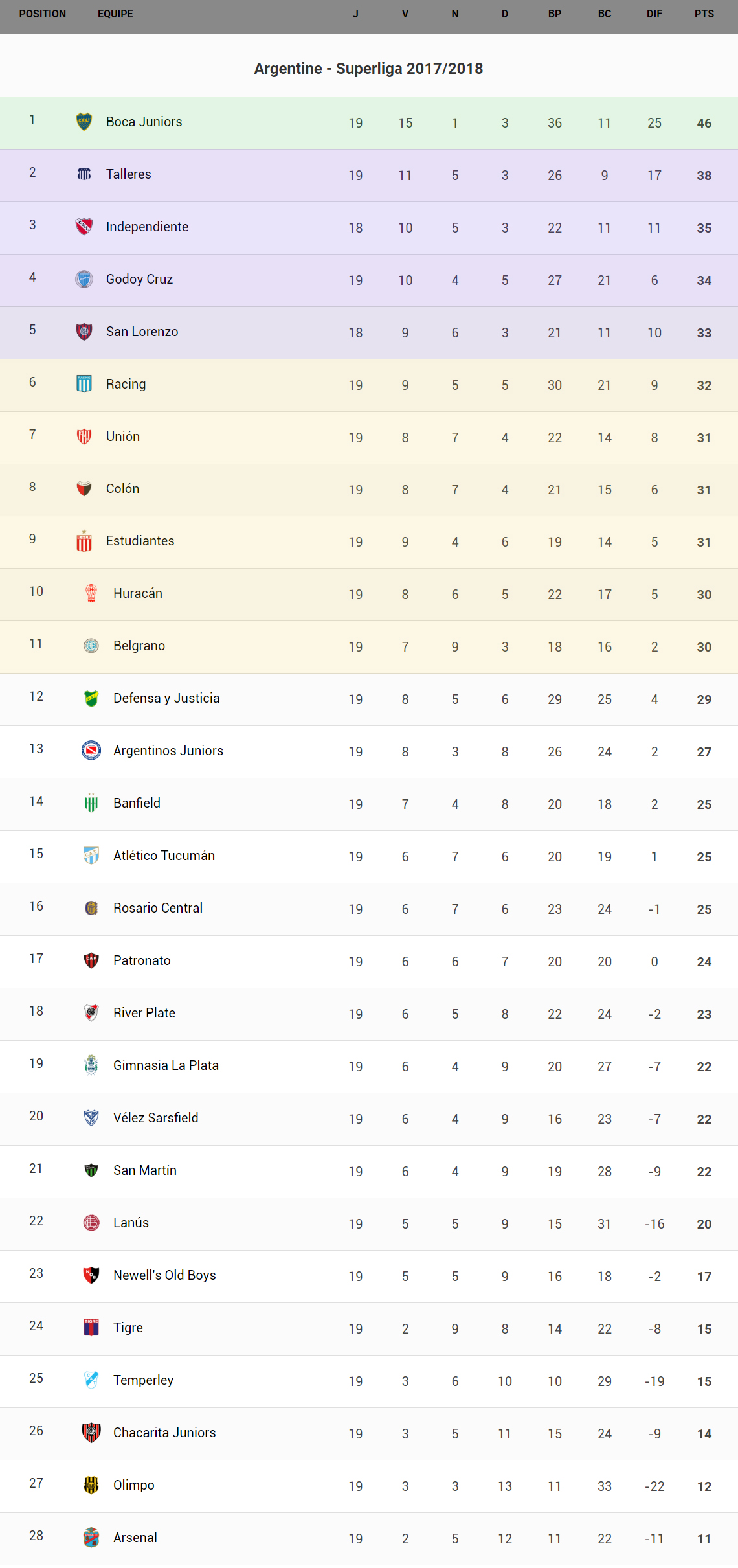The height and width of the screenshot is (1568, 738).
Task: Click the Arsenal team logo
Action: (91, 1538)
